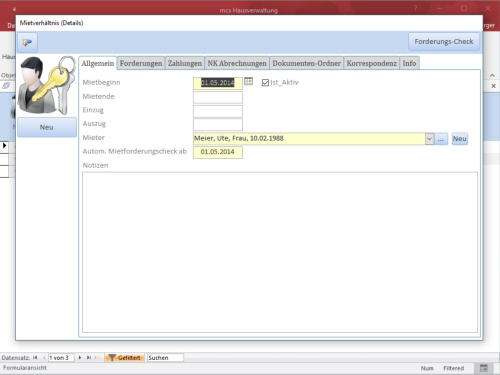Toggle the Ist_Aktiv checkbox
The image size is (500, 375).
pyautogui.click(x=265, y=83)
